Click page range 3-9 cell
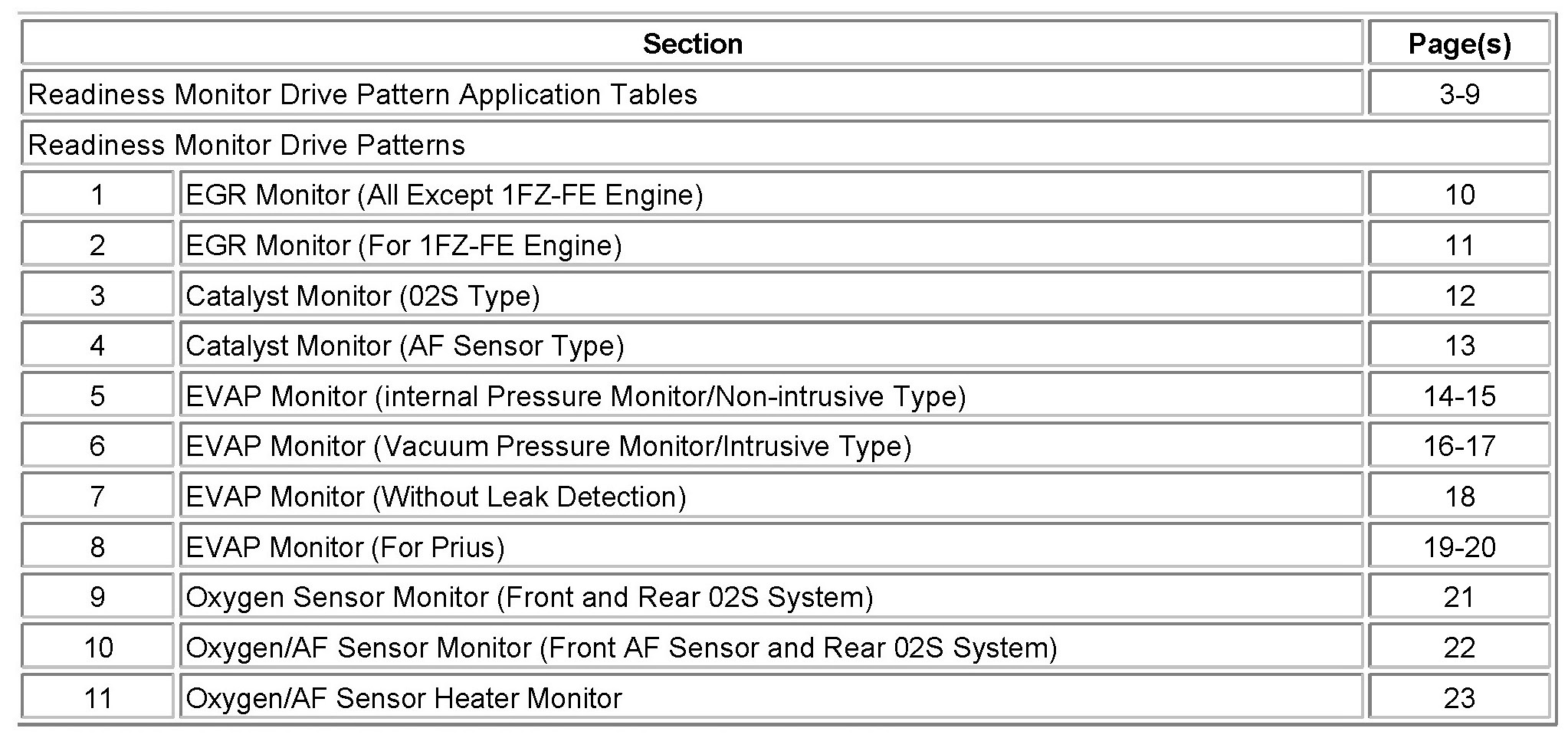The height and width of the screenshot is (738, 1568). (x=1458, y=94)
